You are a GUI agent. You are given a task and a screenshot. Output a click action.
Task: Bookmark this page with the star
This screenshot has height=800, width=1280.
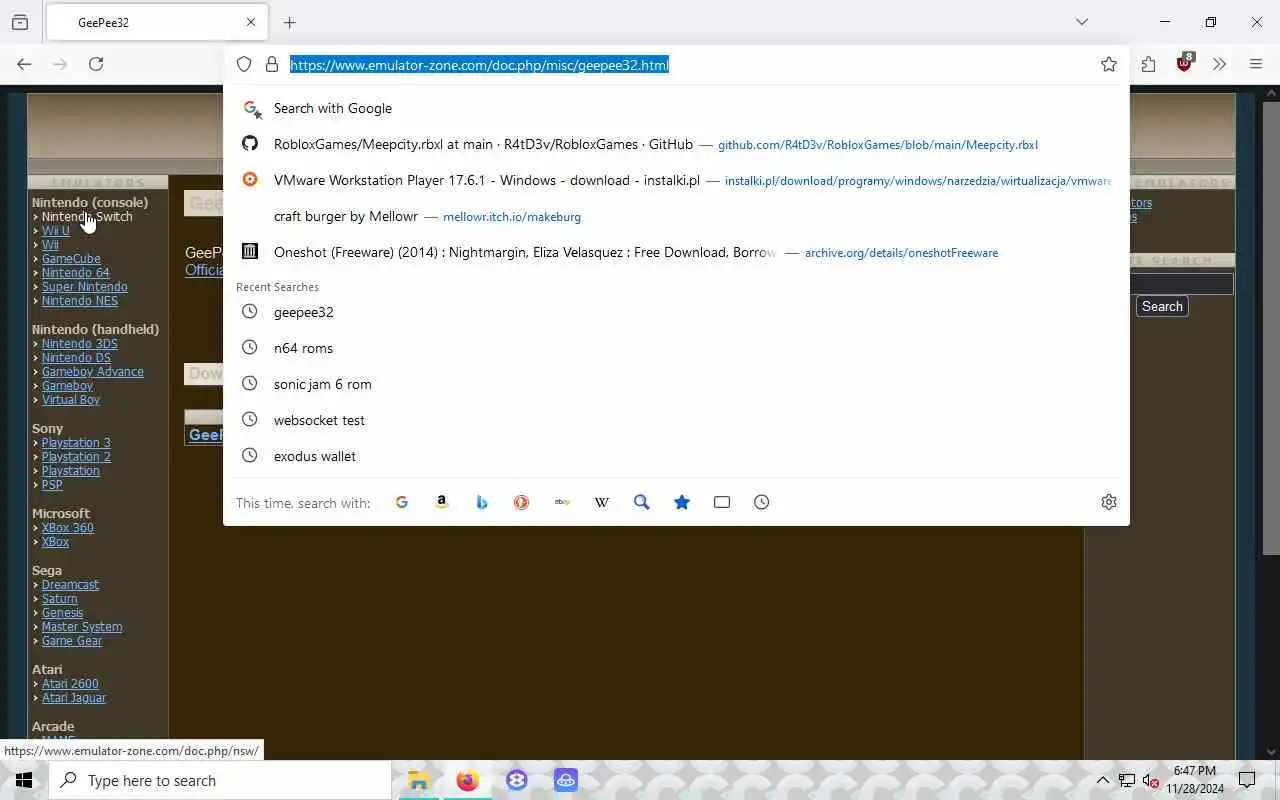coord(1109,64)
